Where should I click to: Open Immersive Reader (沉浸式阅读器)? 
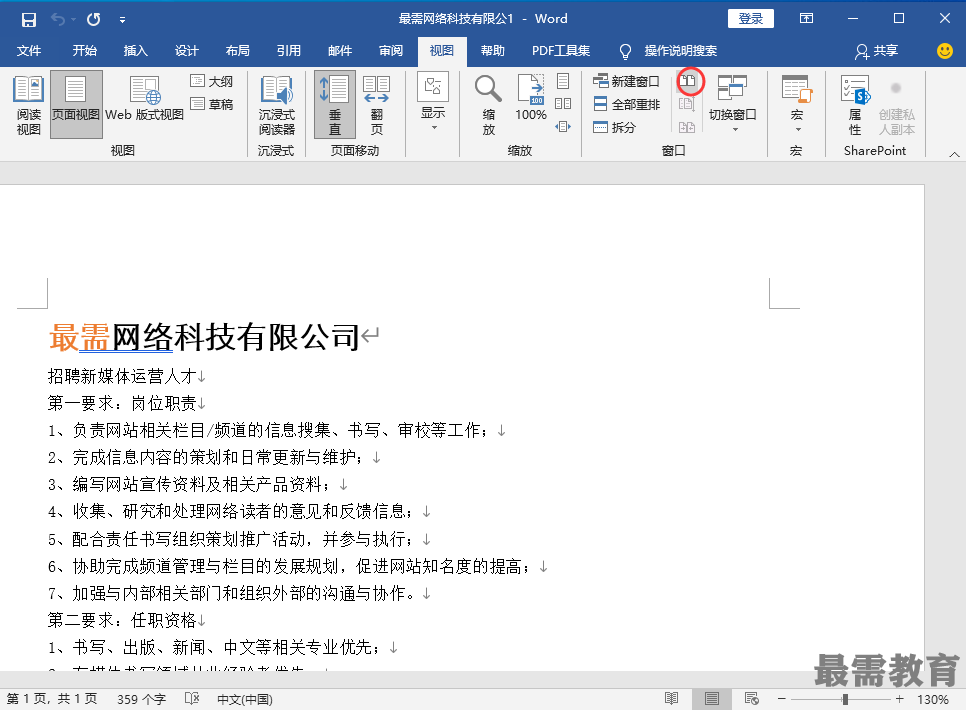click(x=277, y=105)
